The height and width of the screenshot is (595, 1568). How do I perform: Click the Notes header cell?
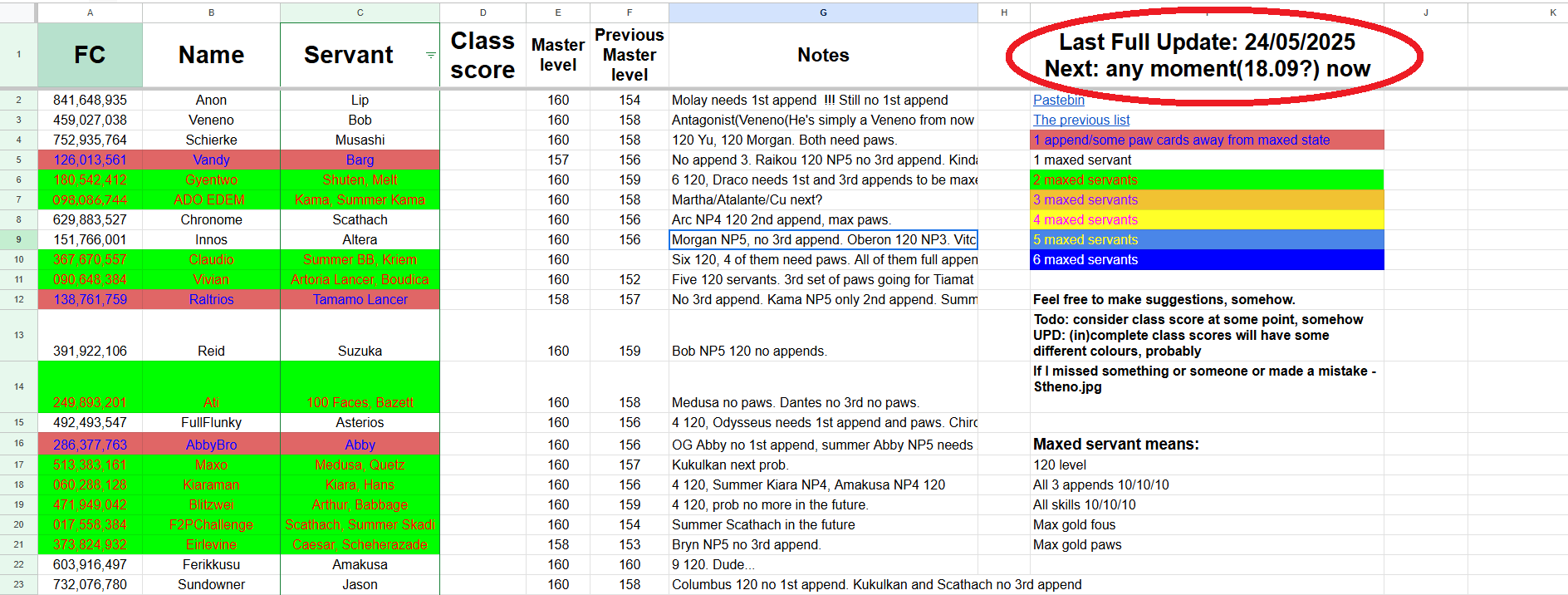(x=823, y=55)
